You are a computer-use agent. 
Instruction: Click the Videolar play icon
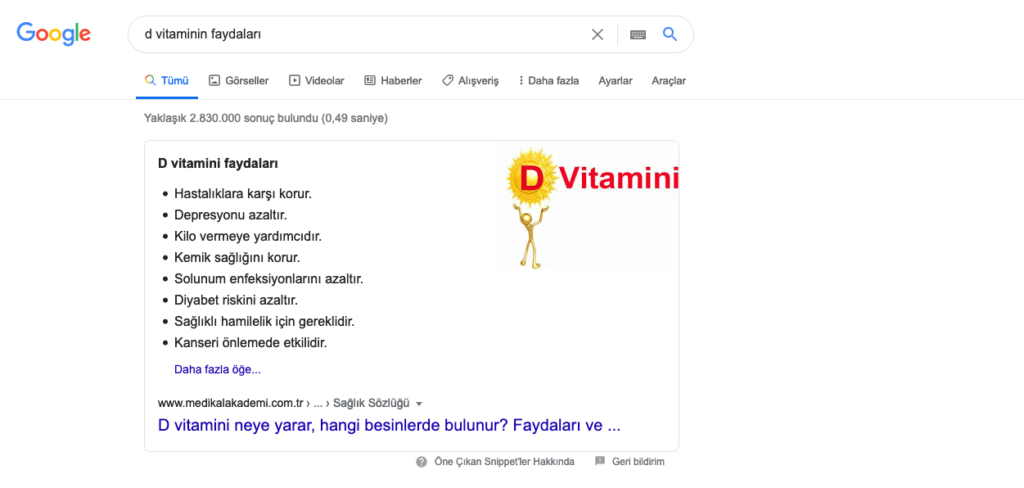294,80
